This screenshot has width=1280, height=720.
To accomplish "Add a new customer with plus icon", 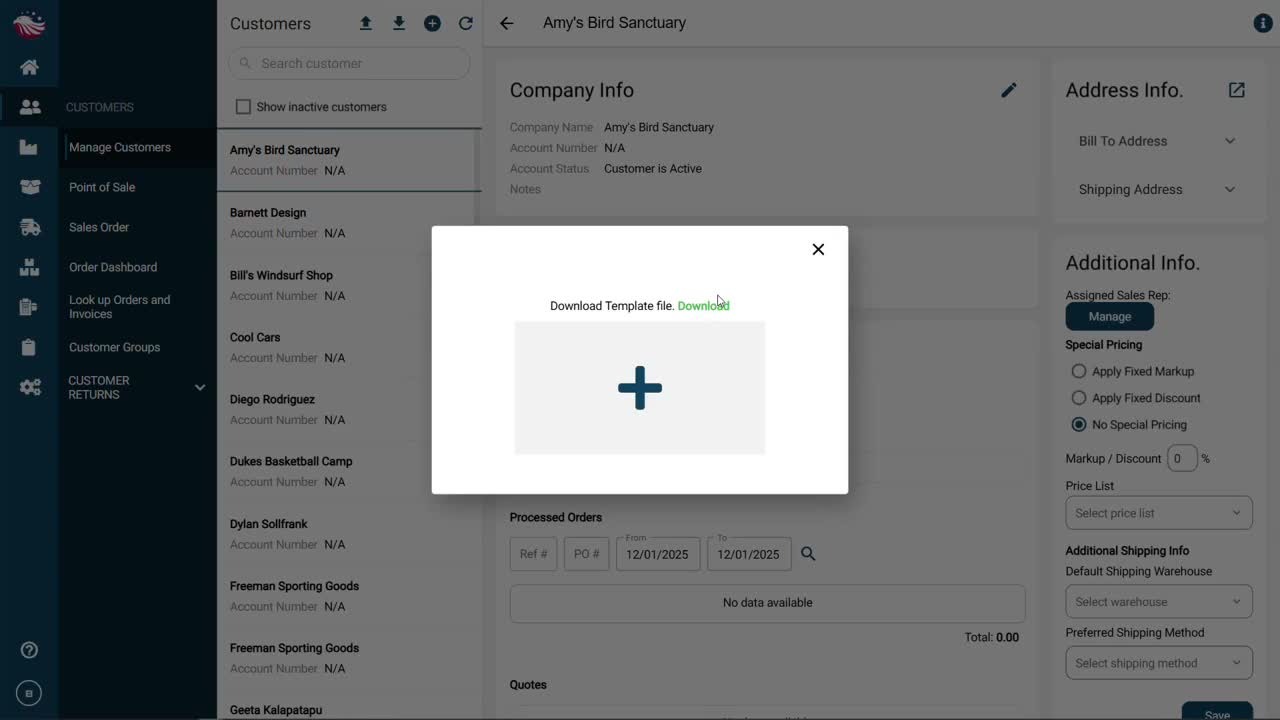I will coord(432,23).
